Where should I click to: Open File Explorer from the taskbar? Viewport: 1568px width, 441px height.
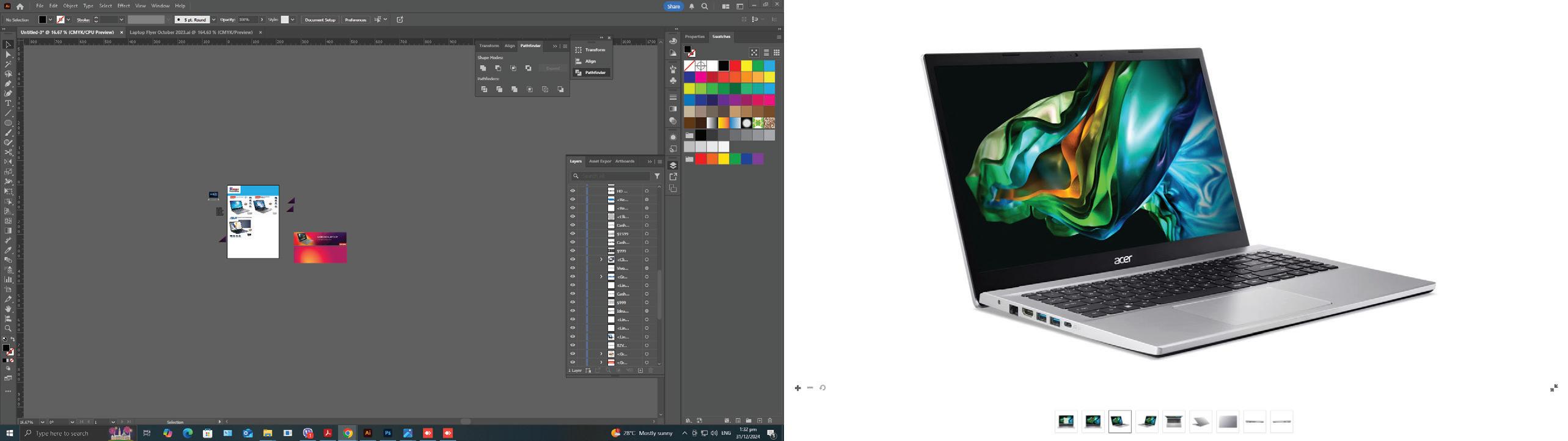(x=268, y=433)
